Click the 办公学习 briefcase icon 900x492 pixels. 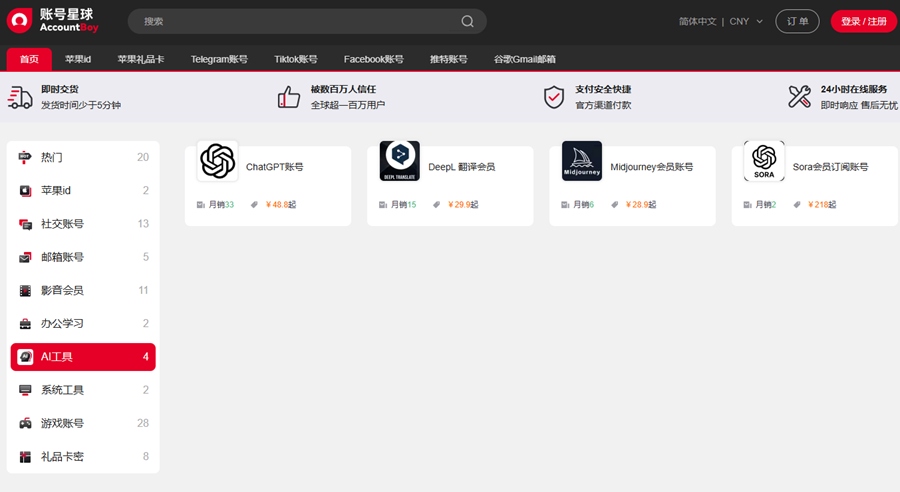tap(25, 324)
